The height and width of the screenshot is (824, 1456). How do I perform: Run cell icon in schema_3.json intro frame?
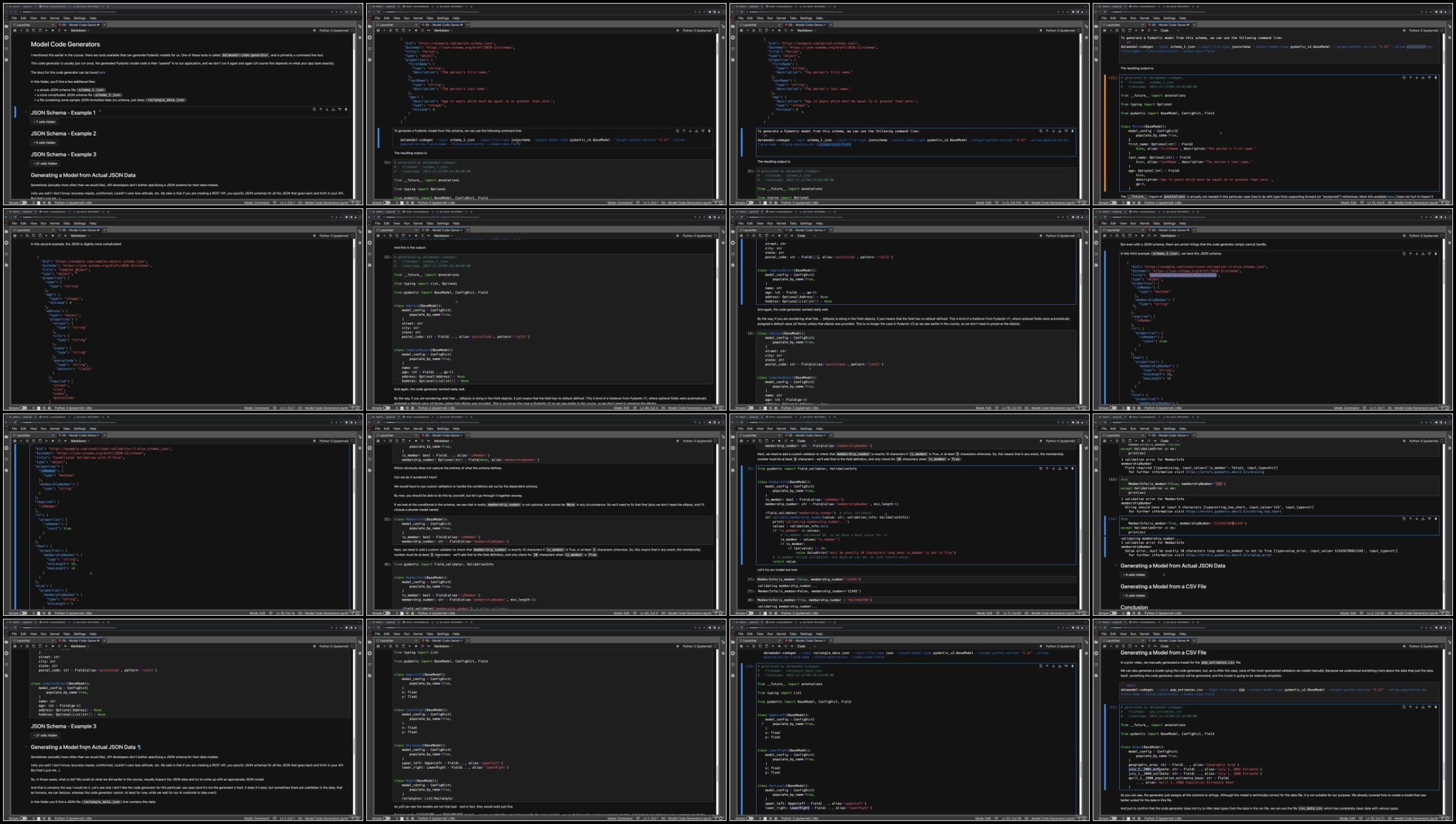click(1136, 236)
